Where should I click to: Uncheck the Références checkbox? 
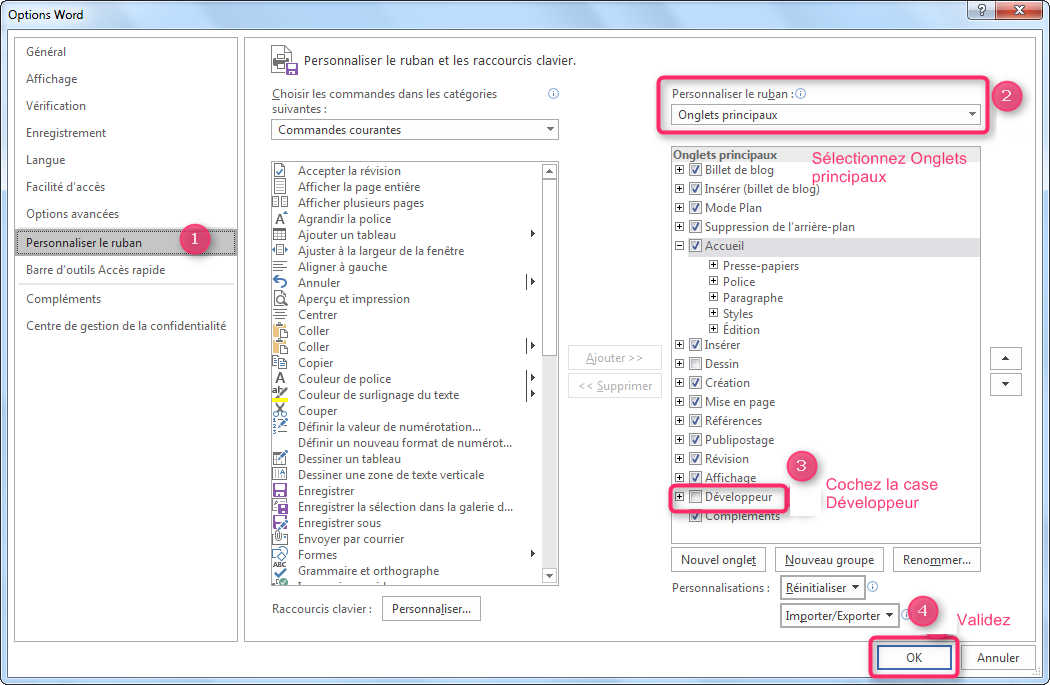696,421
